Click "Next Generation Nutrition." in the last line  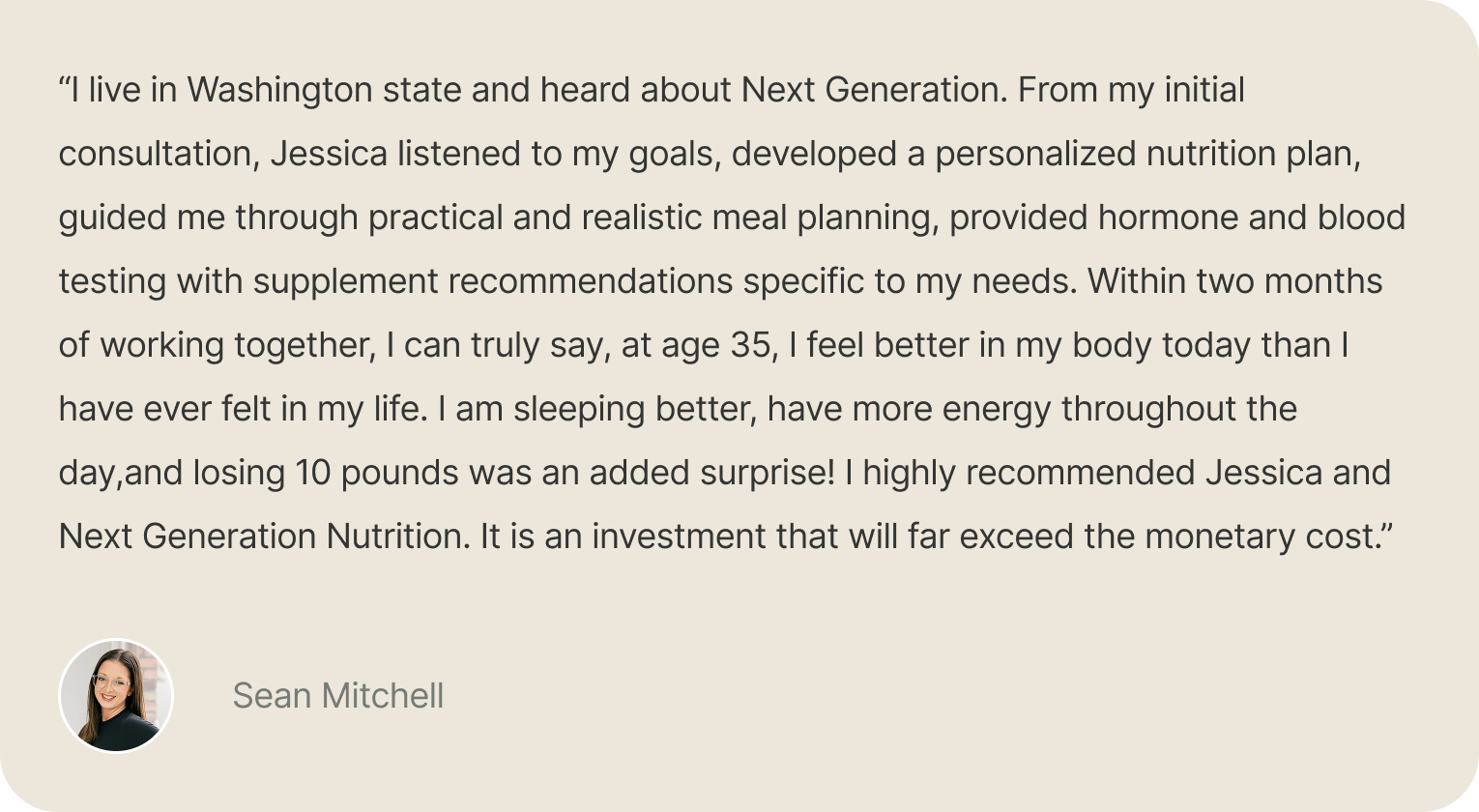pos(265,536)
